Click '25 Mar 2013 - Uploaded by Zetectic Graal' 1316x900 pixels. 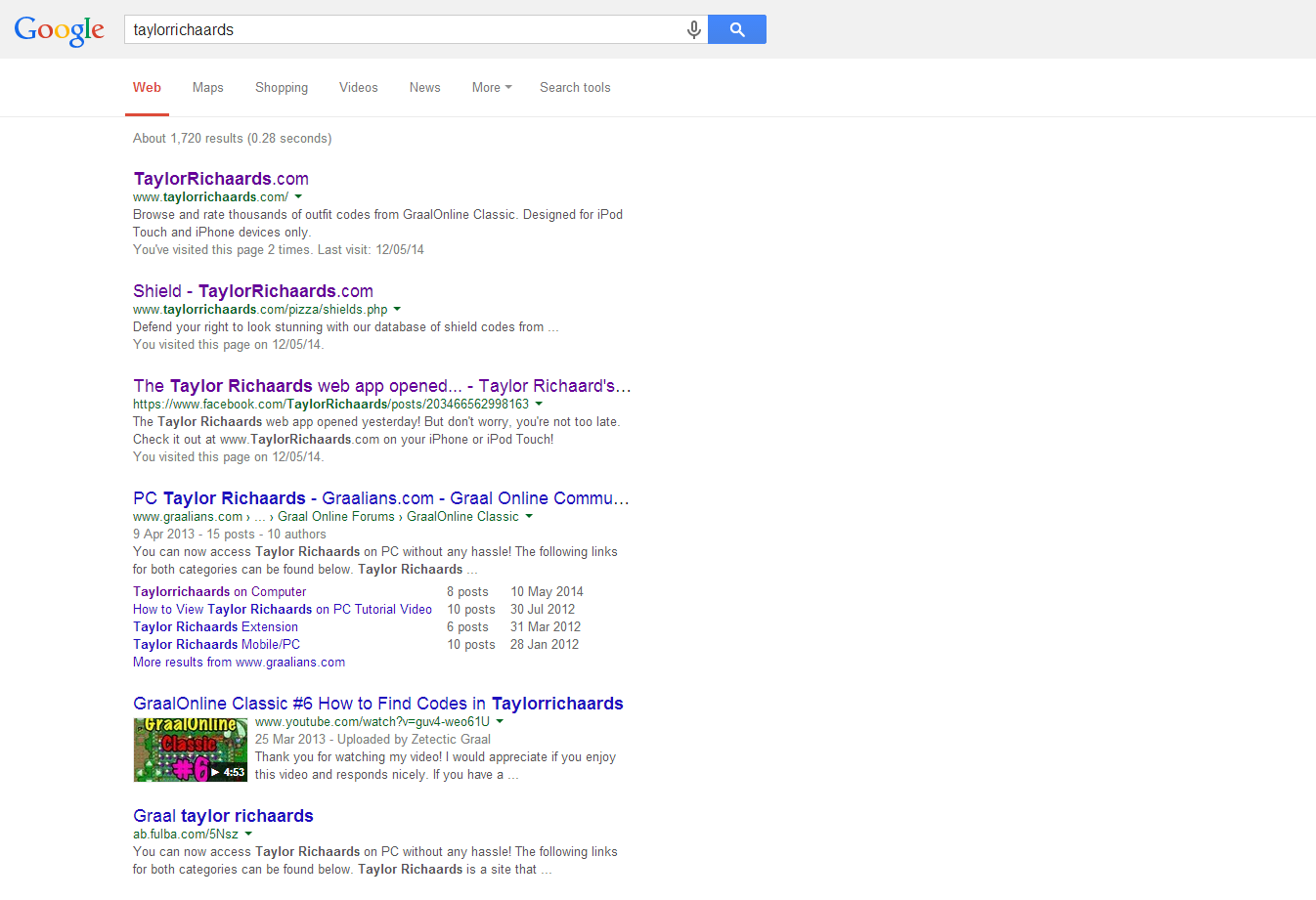(x=373, y=740)
